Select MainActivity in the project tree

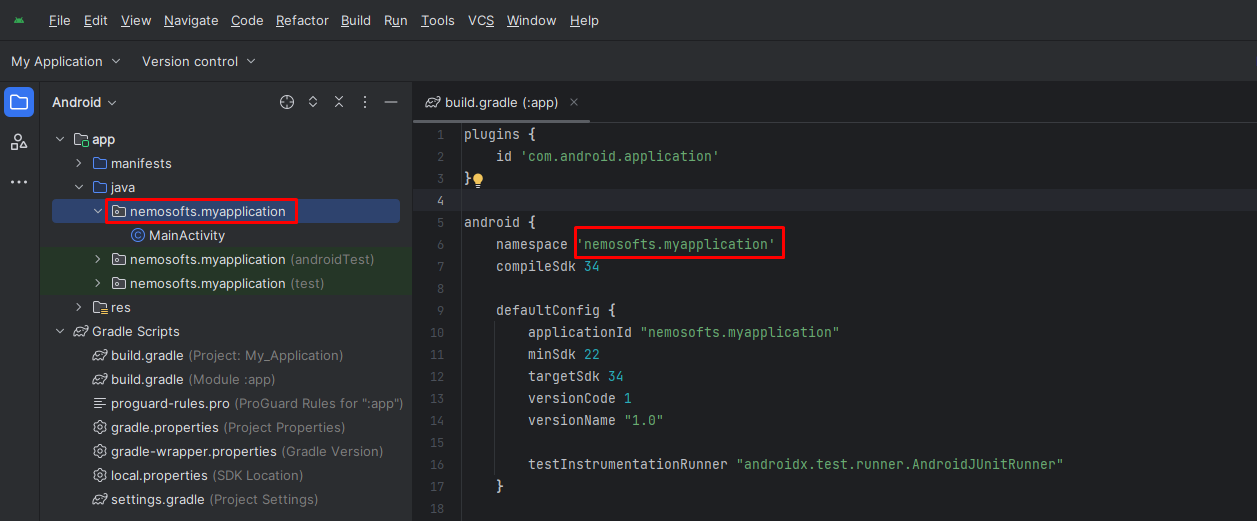[187, 236]
